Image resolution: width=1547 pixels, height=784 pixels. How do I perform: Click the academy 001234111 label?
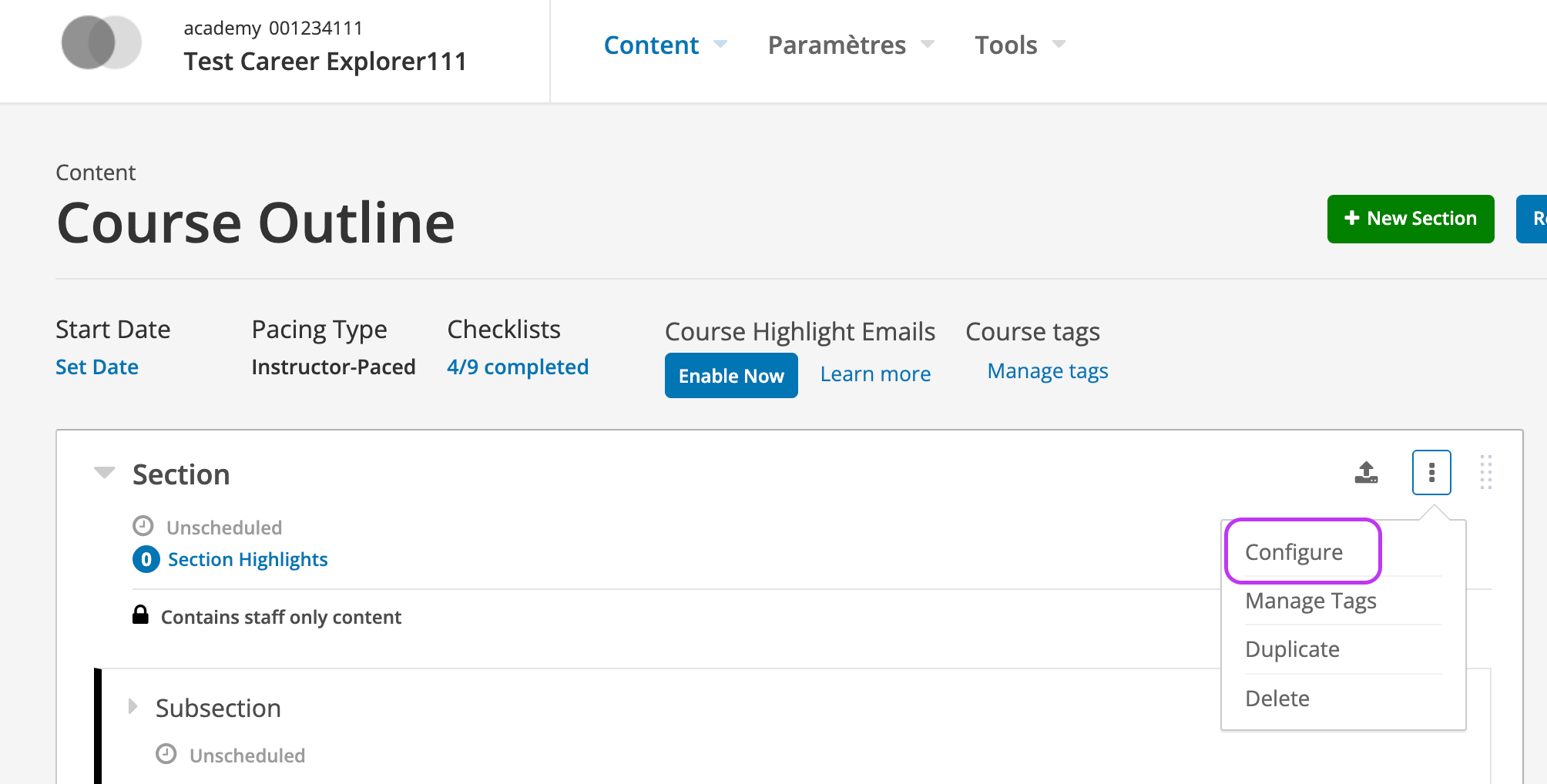[273, 28]
